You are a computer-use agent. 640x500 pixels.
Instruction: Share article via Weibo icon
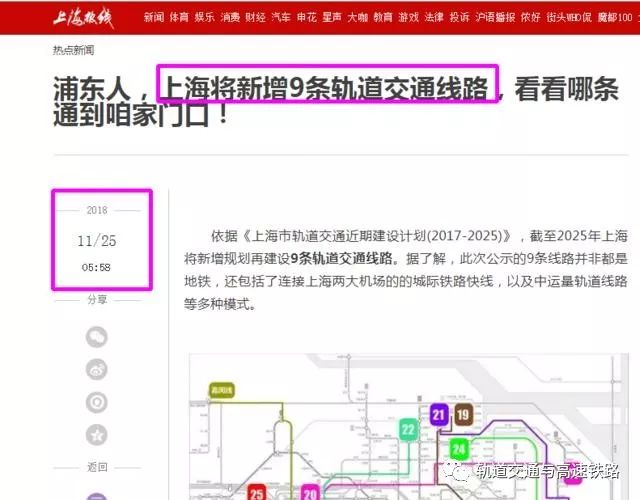pyautogui.click(x=97, y=370)
